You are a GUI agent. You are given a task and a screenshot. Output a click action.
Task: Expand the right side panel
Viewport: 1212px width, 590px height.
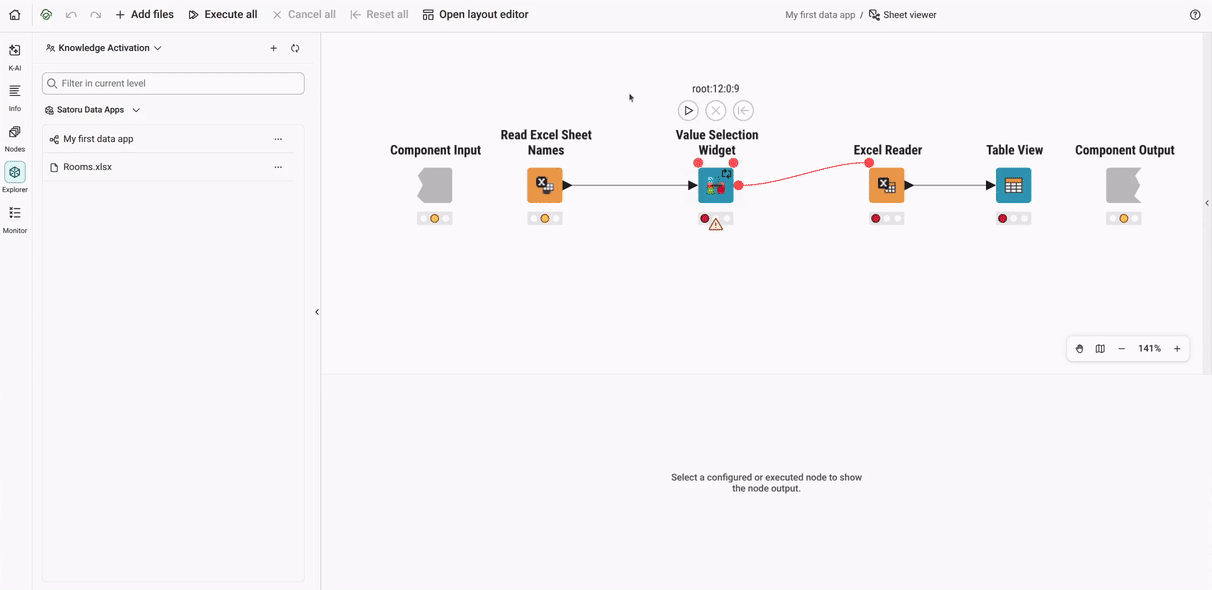pyautogui.click(x=1206, y=203)
